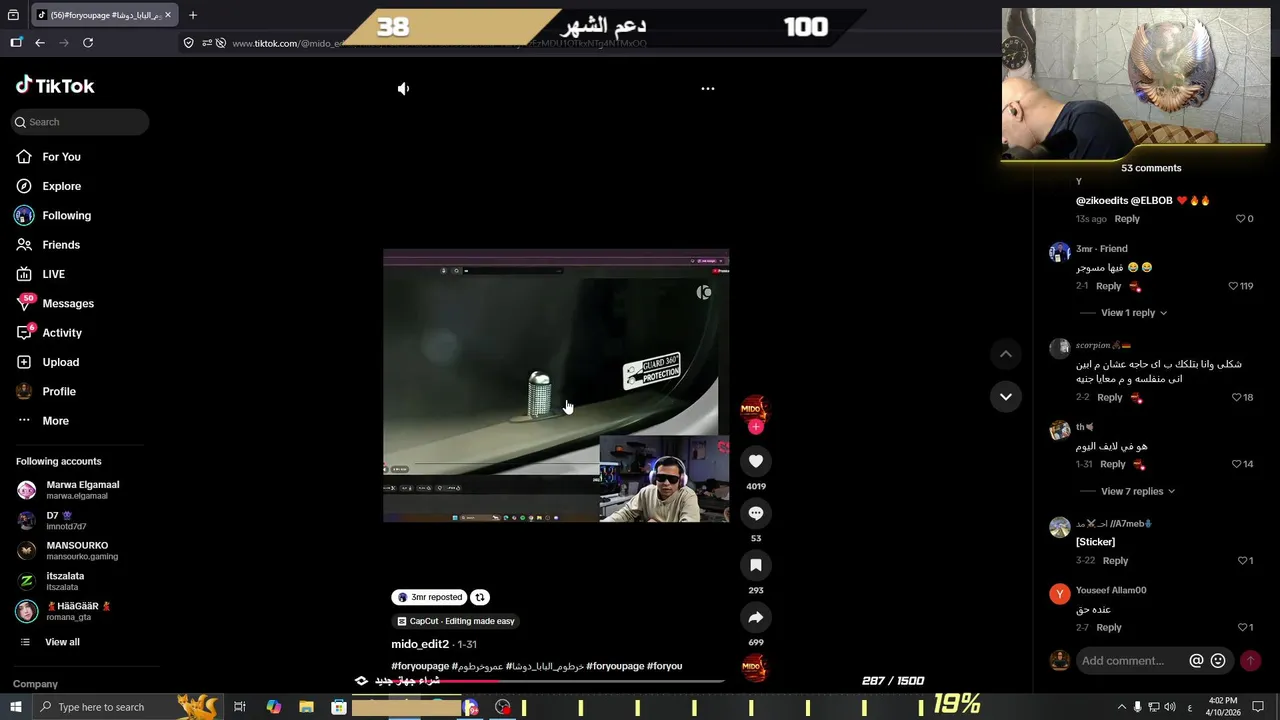Like th's comment with 14 likes
1280x720 pixels.
pos(1236,464)
